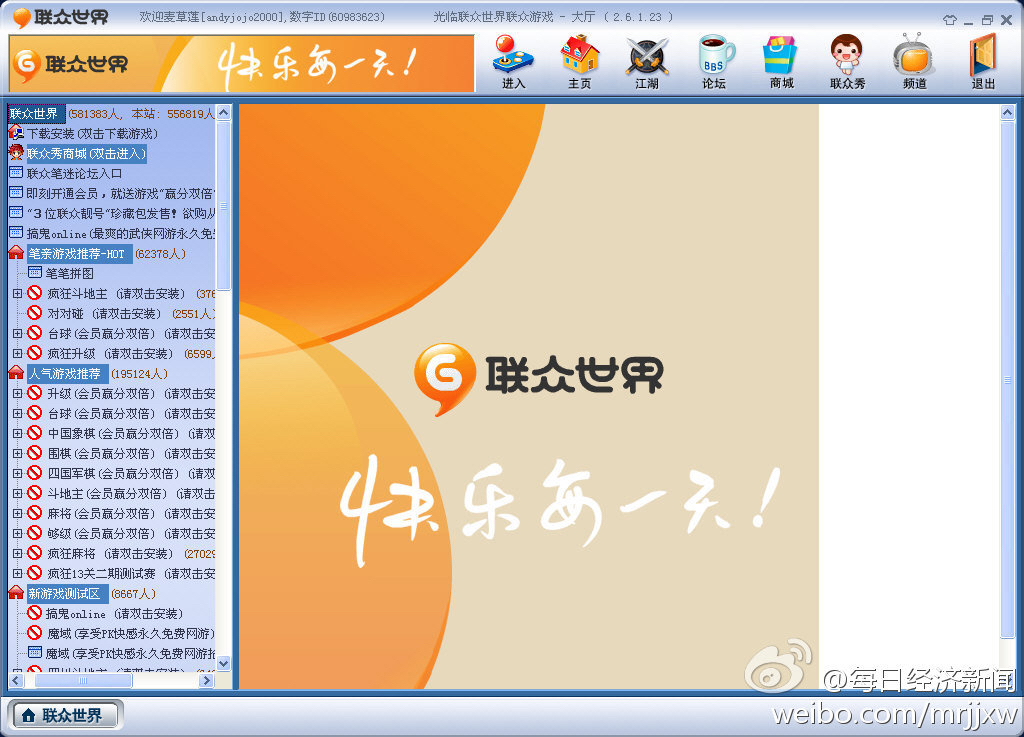Screen dimensions: 1024x737
Task: Click the game list's scroll-up arrow
Action: pos(223,113)
